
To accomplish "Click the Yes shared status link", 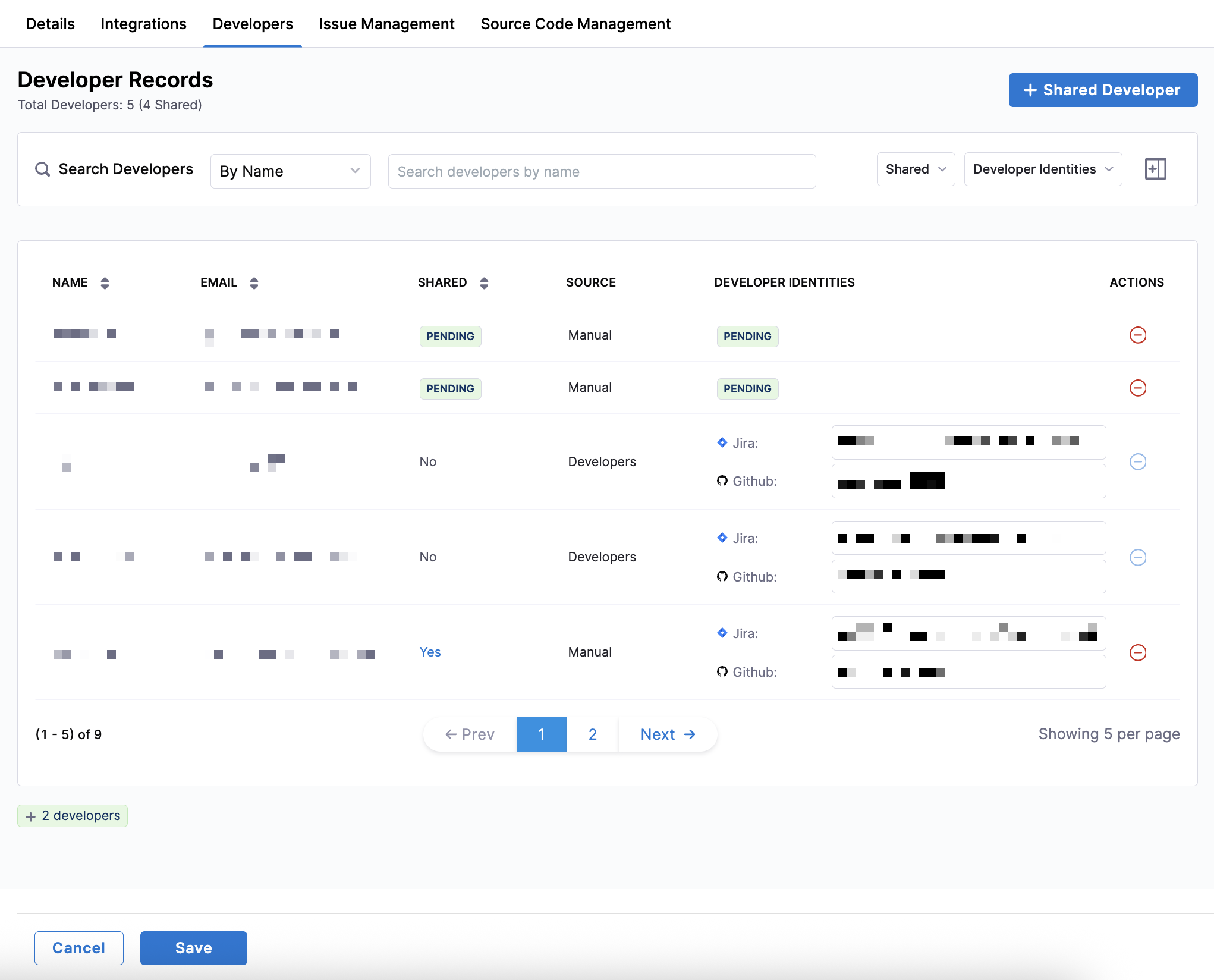I will [430, 652].
